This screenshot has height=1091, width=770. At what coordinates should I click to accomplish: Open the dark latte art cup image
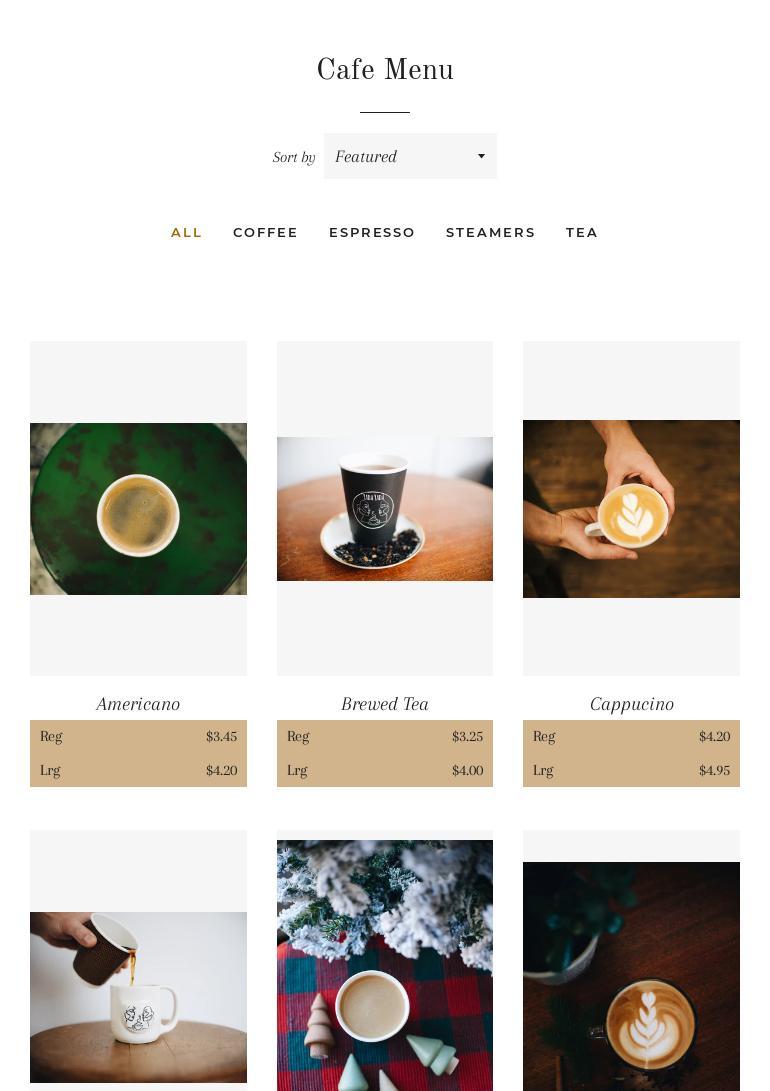(x=631, y=977)
